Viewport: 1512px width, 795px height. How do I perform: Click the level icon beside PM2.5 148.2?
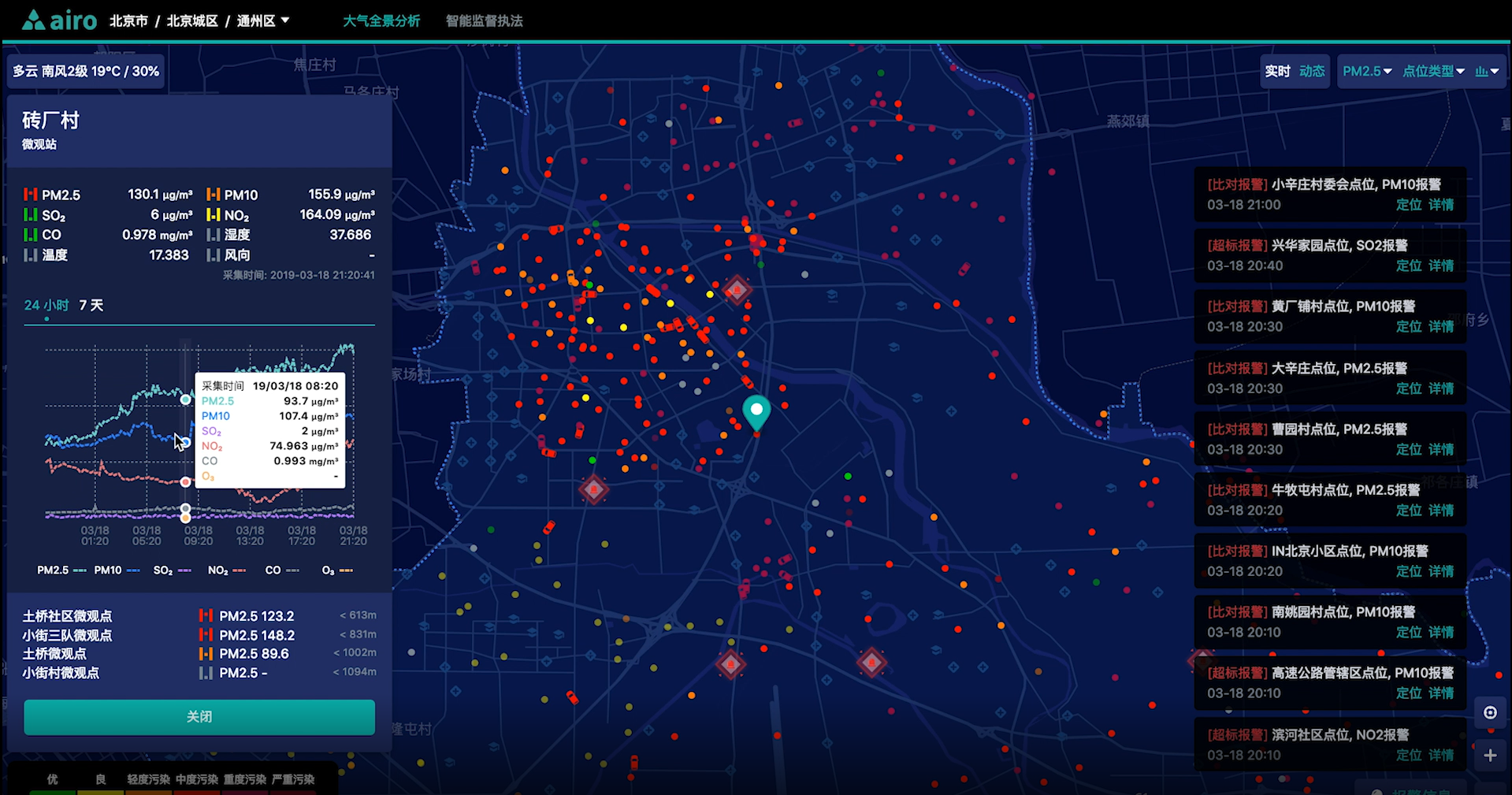click(x=206, y=635)
